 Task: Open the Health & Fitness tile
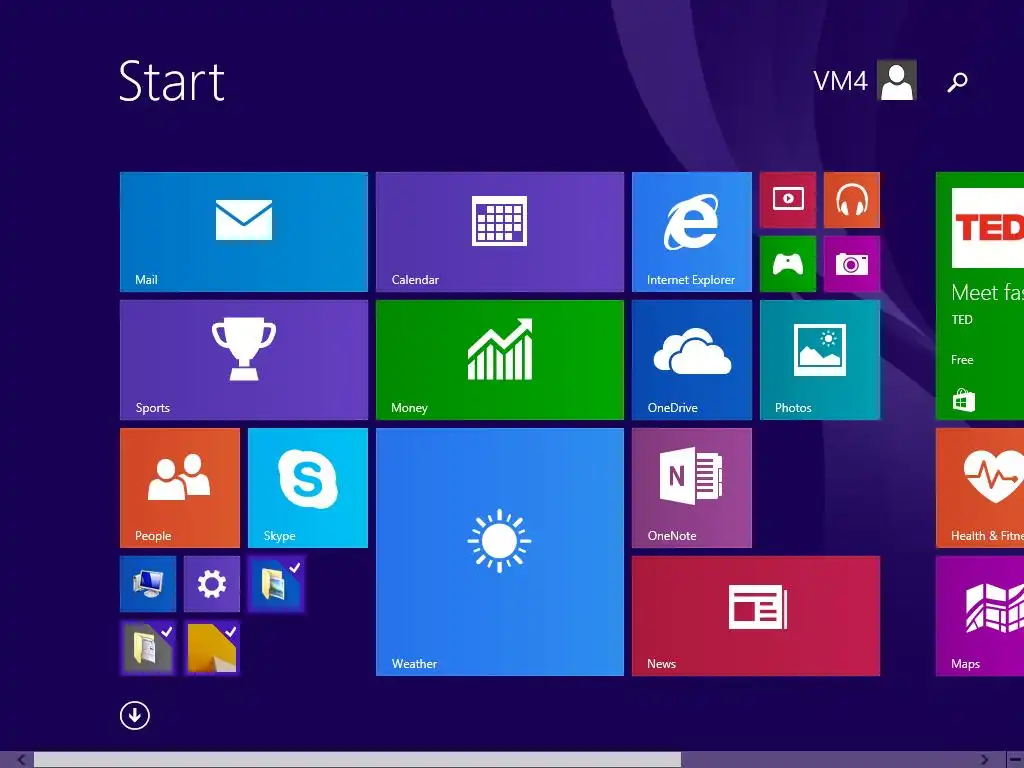980,488
